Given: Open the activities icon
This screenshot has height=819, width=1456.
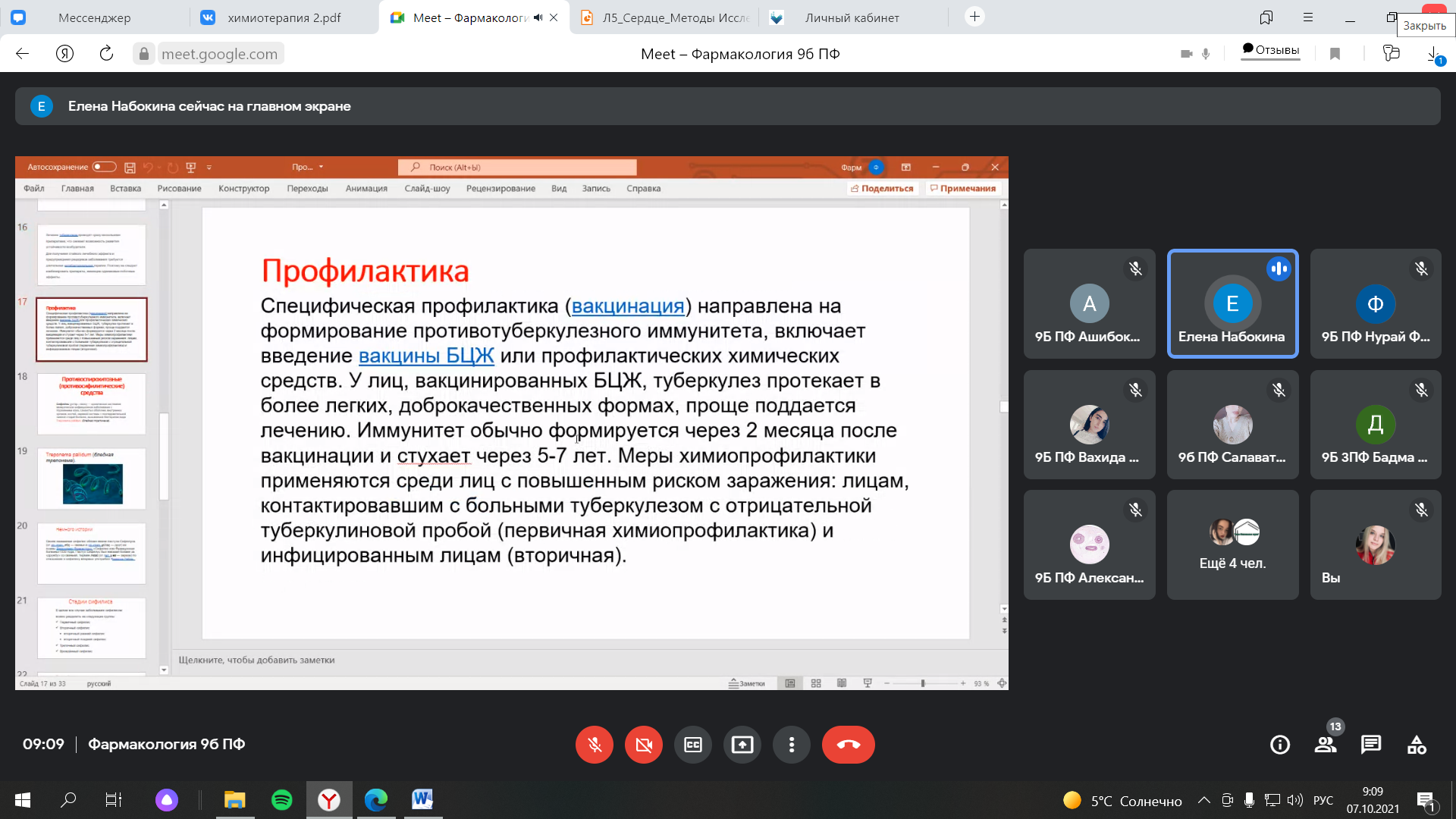Looking at the screenshot, I should [x=1417, y=745].
